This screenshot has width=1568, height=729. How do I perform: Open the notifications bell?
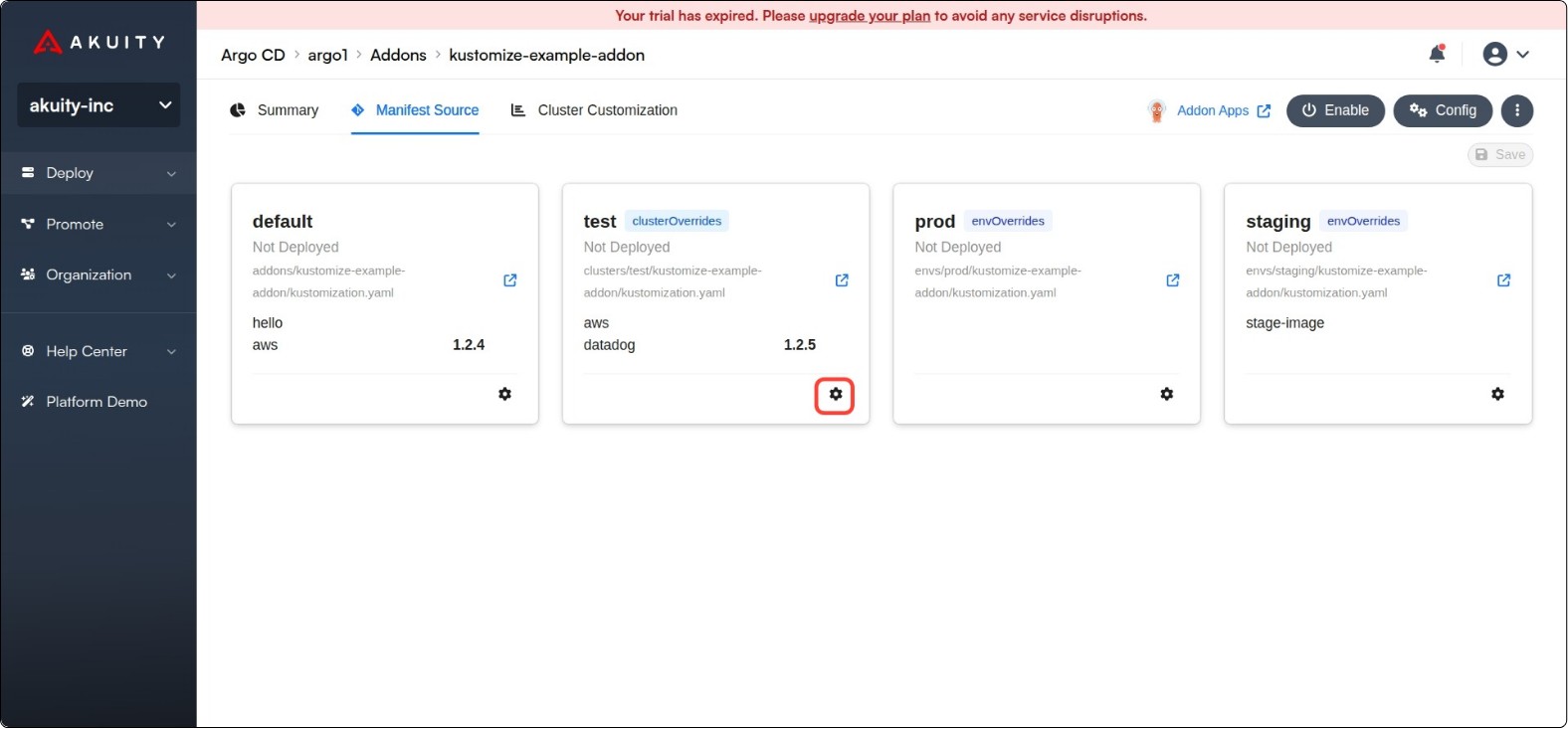pyautogui.click(x=1437, y=54)
